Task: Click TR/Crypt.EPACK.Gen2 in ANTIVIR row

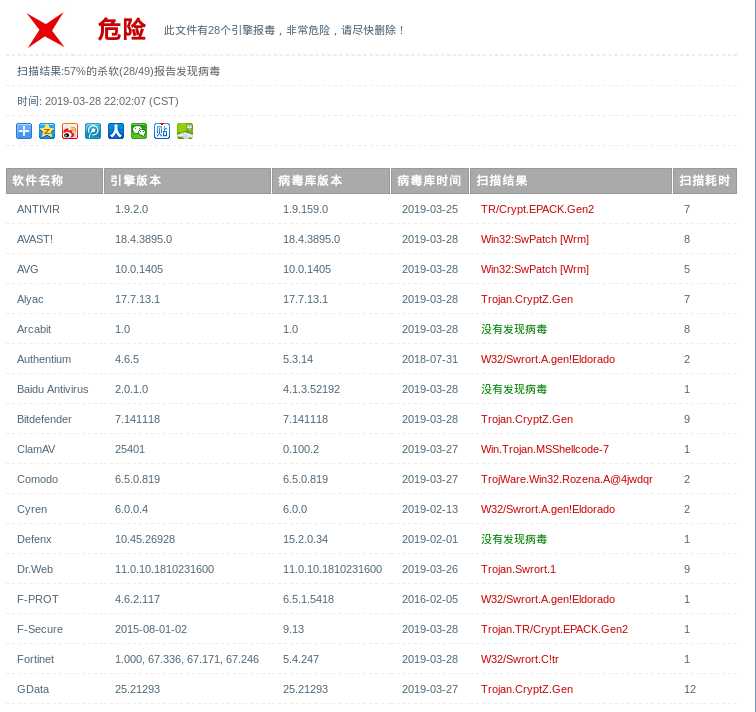Action: pyautogui.click(x=537, y=209)
